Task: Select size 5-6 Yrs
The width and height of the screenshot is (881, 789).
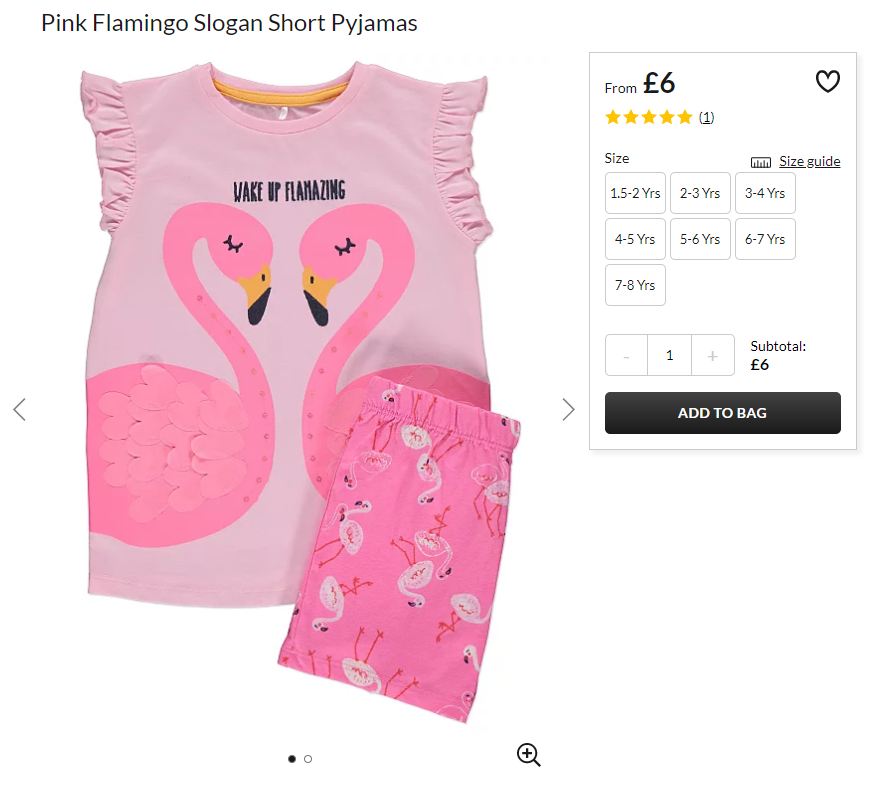Action: pyautogui.click(x=700, y=239)
